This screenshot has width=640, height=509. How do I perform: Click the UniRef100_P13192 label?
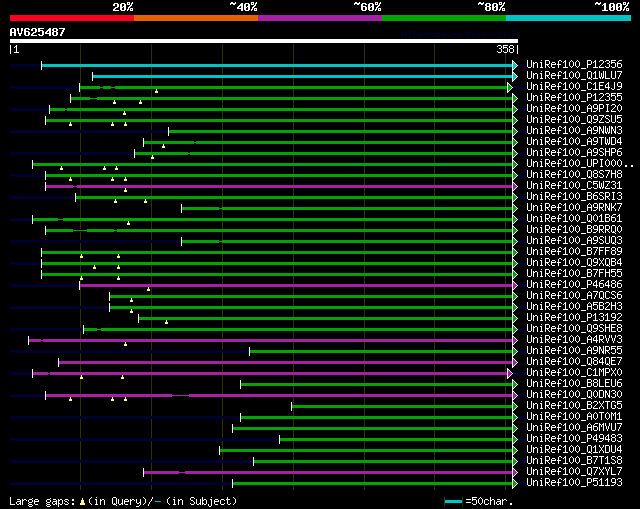pyautogui.click(x=574, y=318)
